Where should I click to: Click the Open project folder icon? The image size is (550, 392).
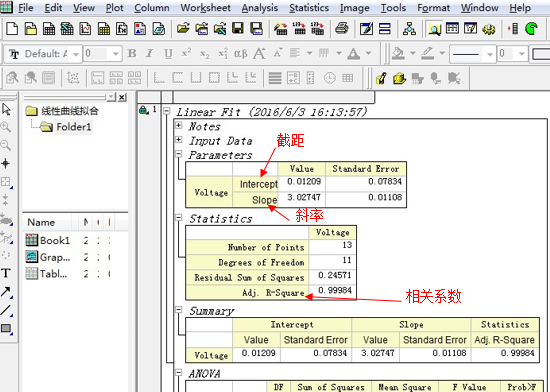pos(183,29)
